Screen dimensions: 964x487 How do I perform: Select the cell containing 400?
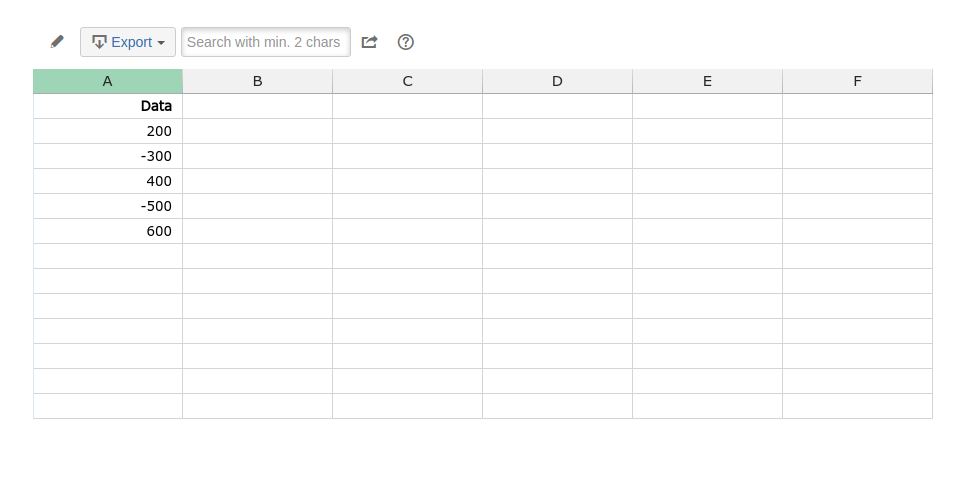click(108, 181)
